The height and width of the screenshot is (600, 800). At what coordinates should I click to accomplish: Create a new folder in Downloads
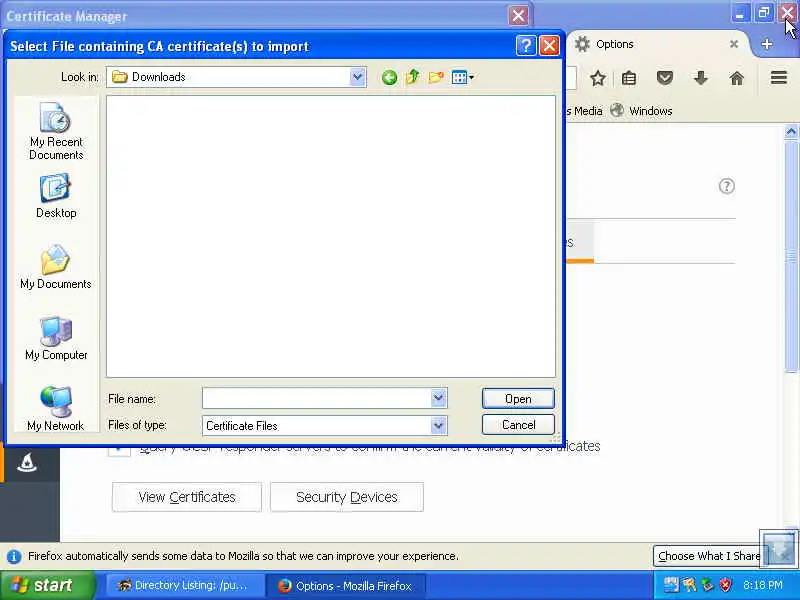[436, 77]
